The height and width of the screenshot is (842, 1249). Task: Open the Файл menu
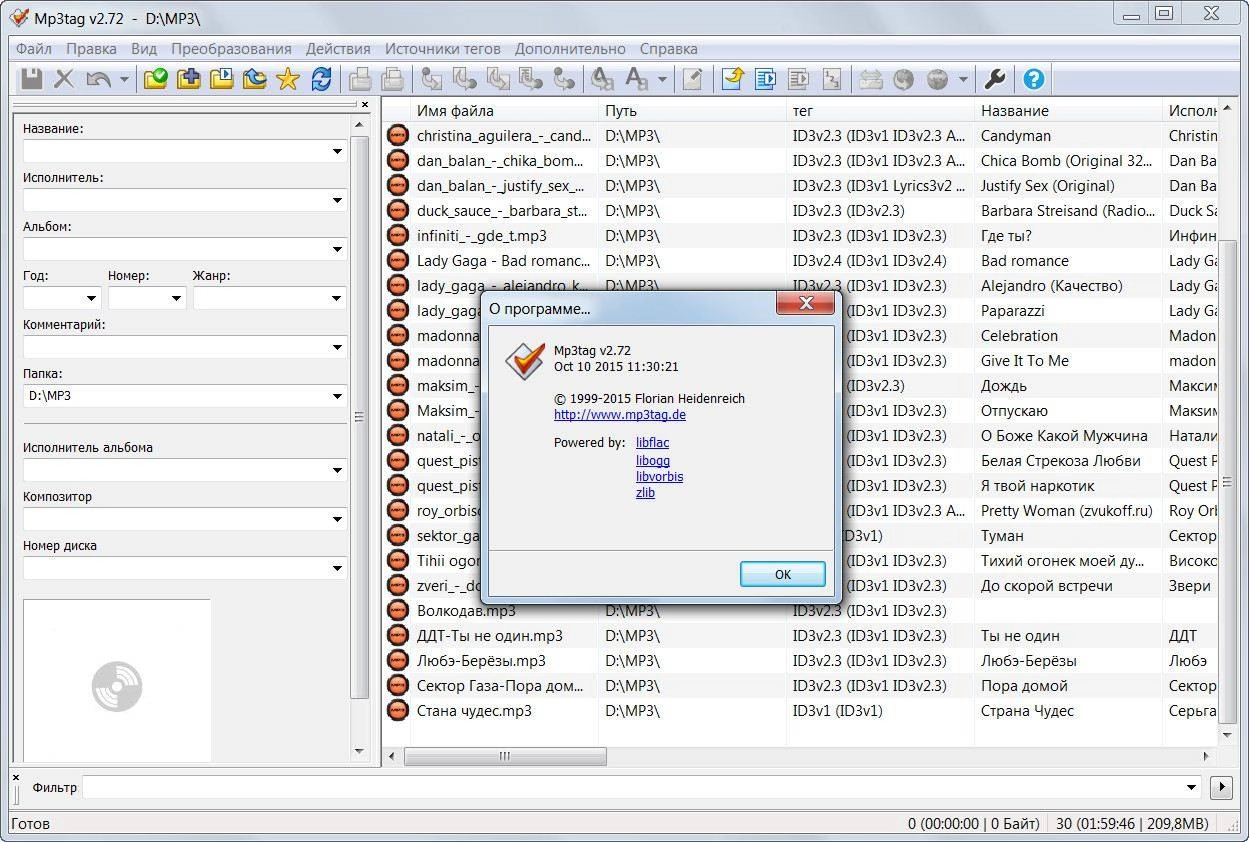34,48
